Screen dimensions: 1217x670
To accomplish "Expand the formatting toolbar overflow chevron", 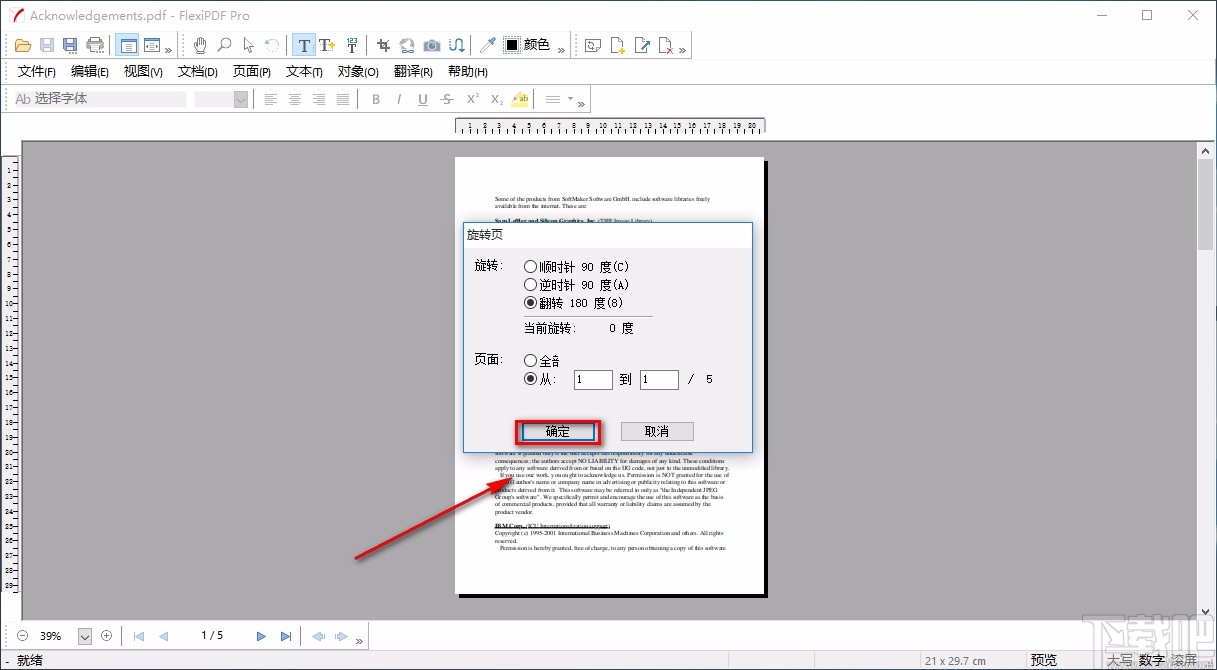I will click(582, 102).
